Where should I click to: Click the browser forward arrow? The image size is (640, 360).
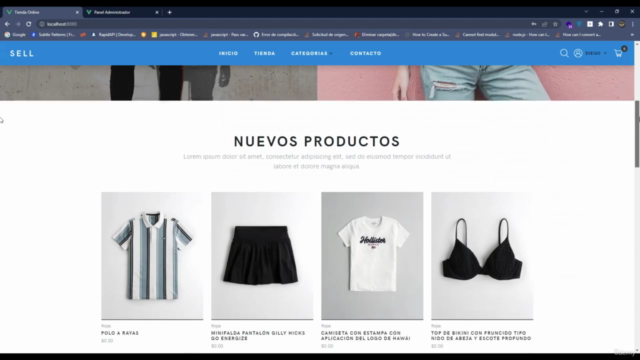click(x=18, y=24)
